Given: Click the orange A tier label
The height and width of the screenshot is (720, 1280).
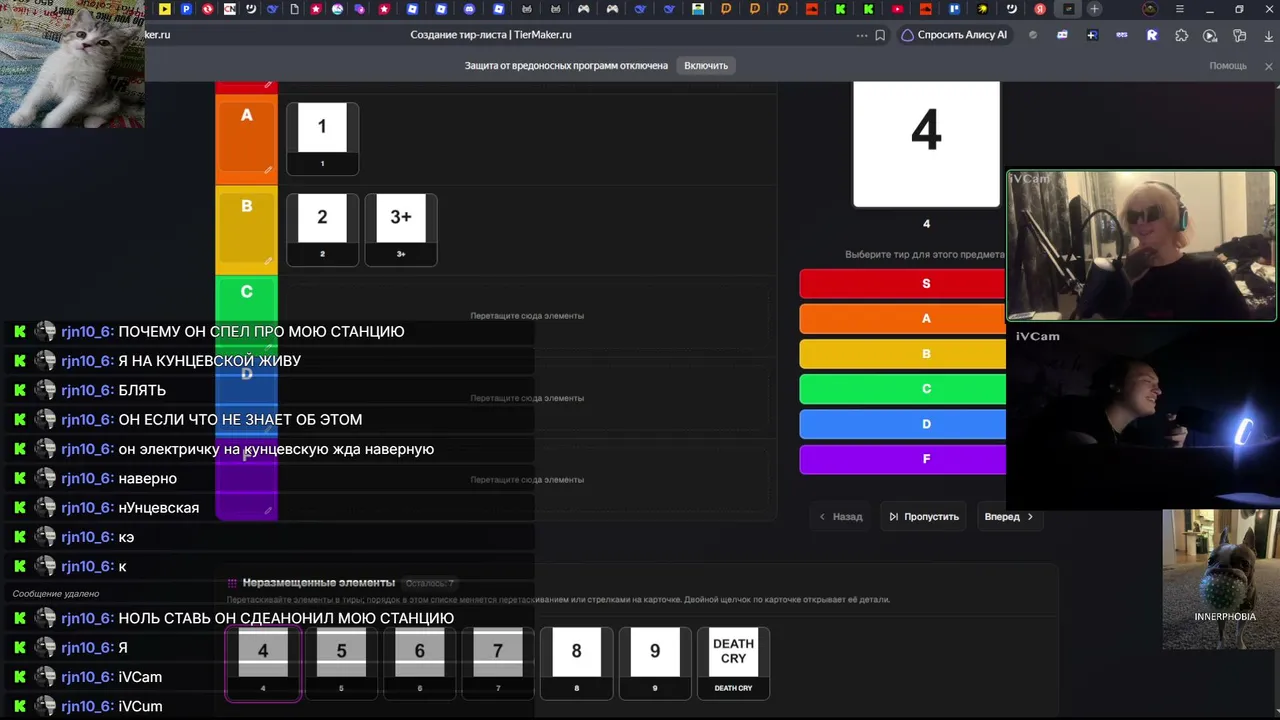Looking at the screenshot, I should 246,138.
